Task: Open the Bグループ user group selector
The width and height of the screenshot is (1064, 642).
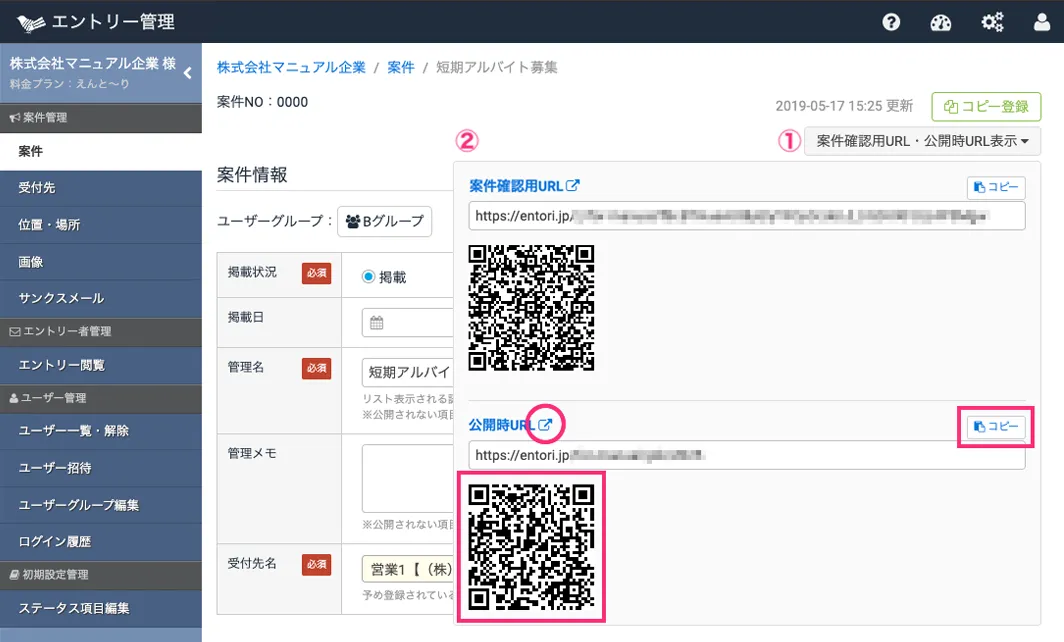Action: [x=384, y=221]
